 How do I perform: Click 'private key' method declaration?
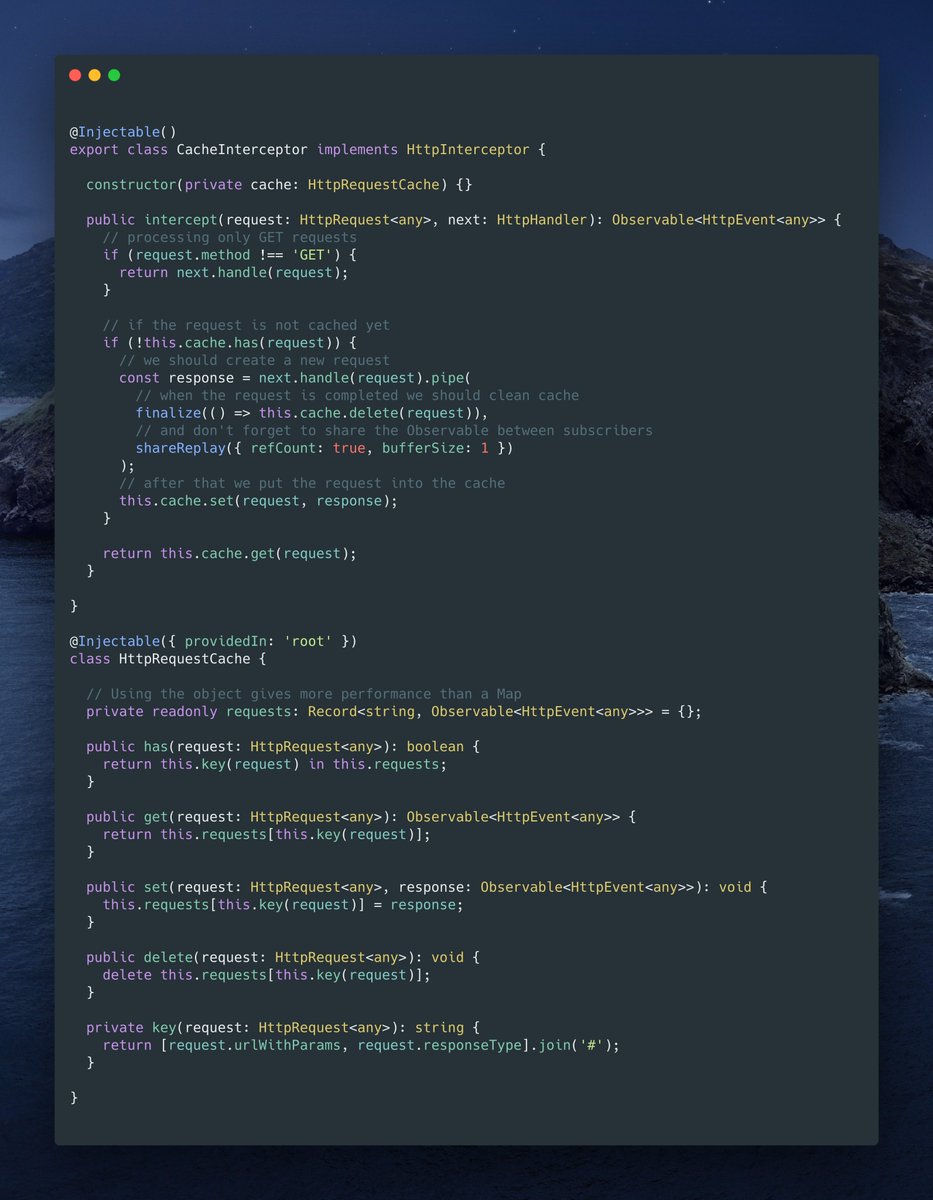tap(131, 1027)
